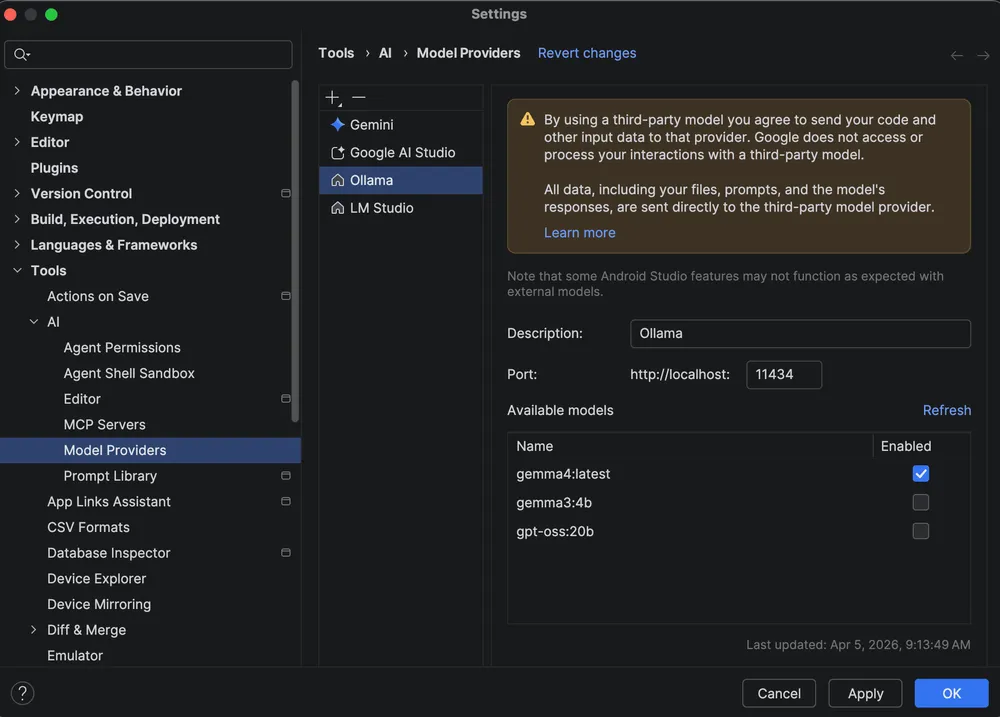Open the MCP Servers settings page

click(x=104, y=425)
